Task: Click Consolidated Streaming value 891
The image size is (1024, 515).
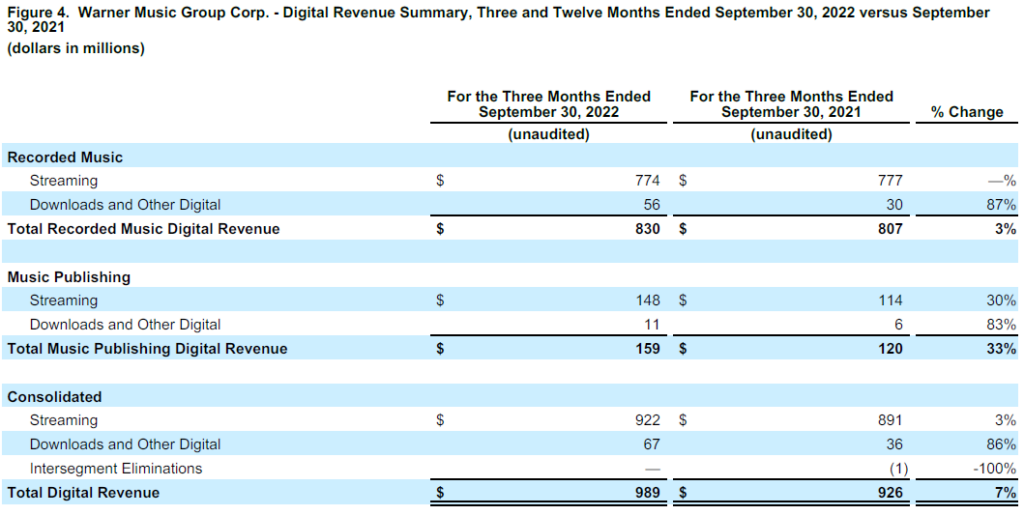Action: [889, 421]
